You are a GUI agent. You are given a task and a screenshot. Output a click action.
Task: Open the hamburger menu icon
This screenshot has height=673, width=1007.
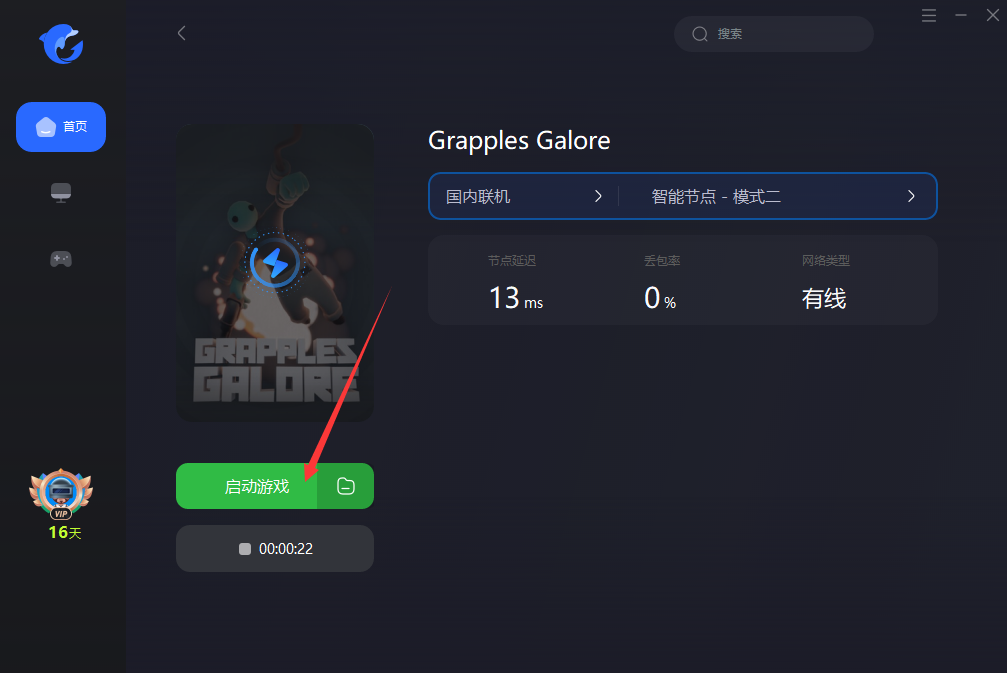click(x=929, y=15)
